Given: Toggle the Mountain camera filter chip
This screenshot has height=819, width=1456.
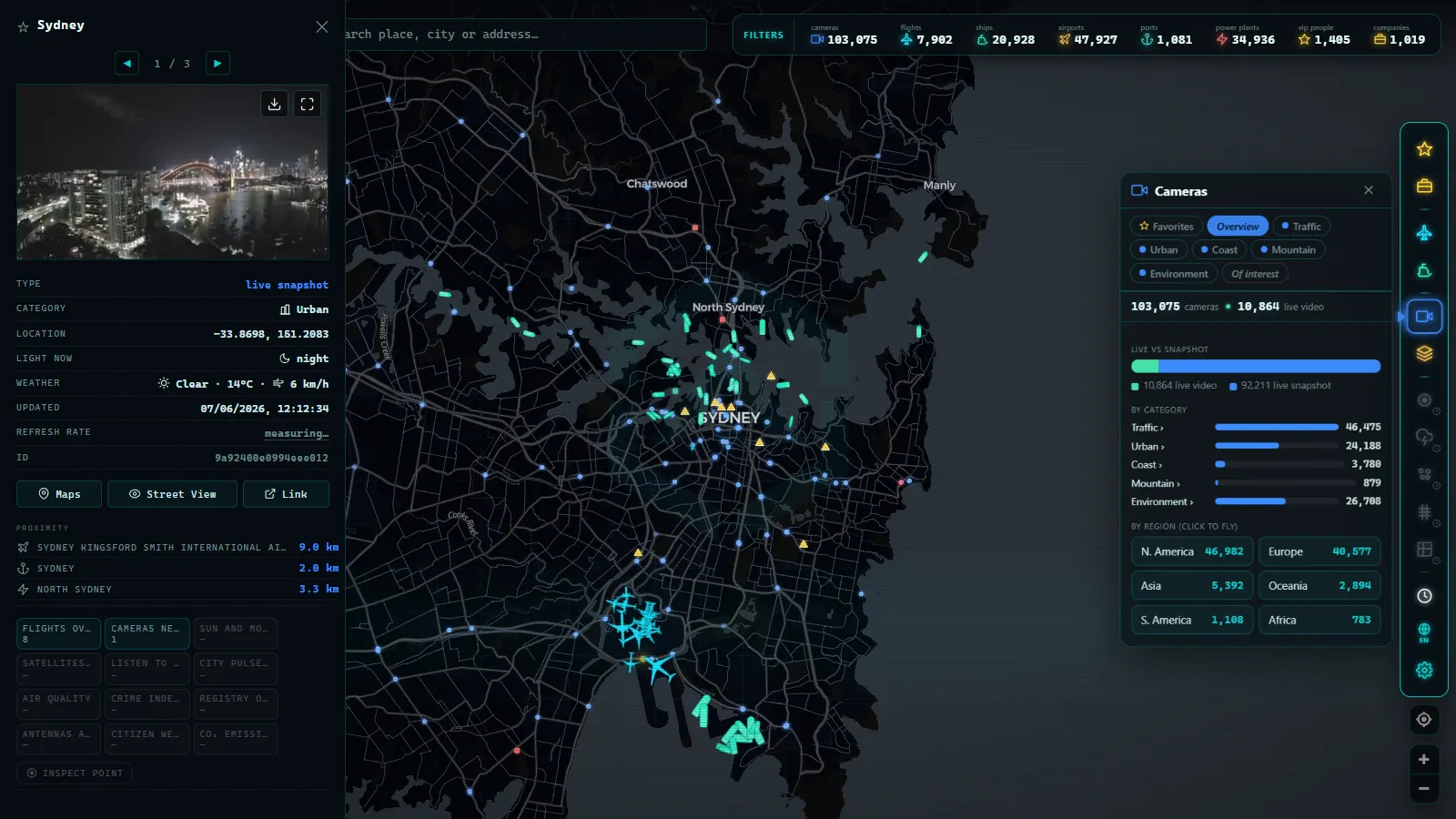Looking at the screenshot, I should [x=1288, y=249].
